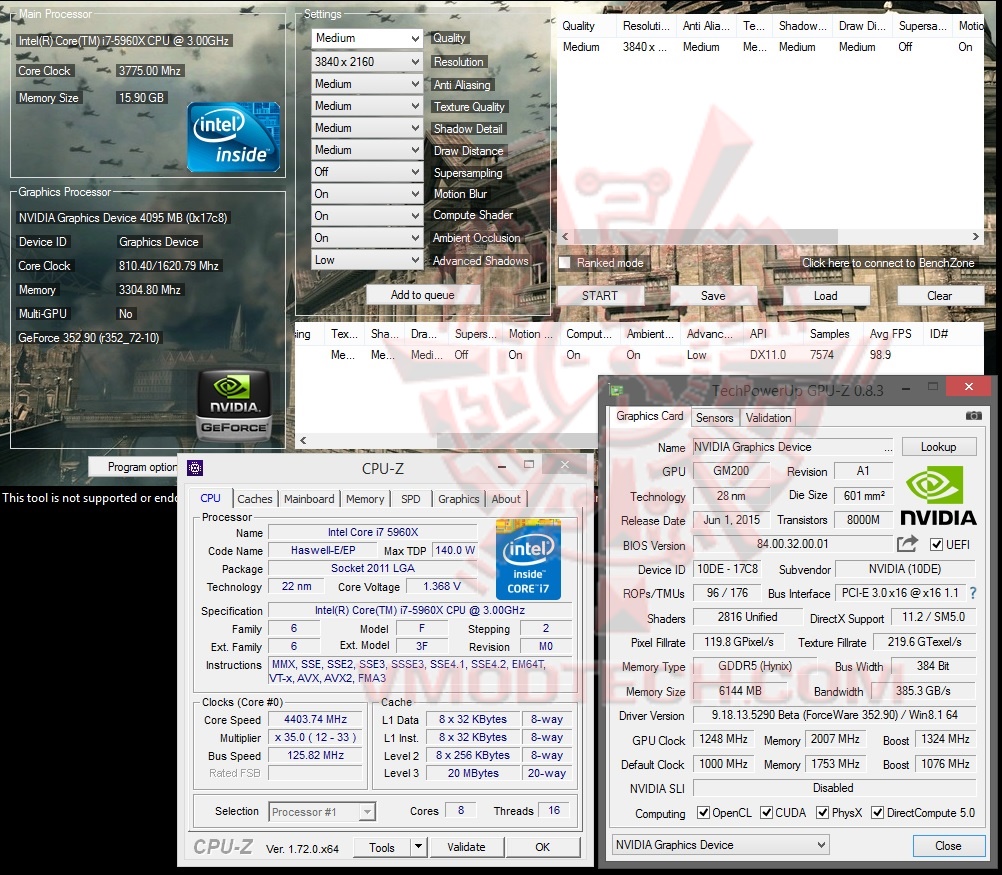The height and width of the screenshot is (875, 1002).
Task: Click the Bus Interface question mark icon
Action: [973, 593]
